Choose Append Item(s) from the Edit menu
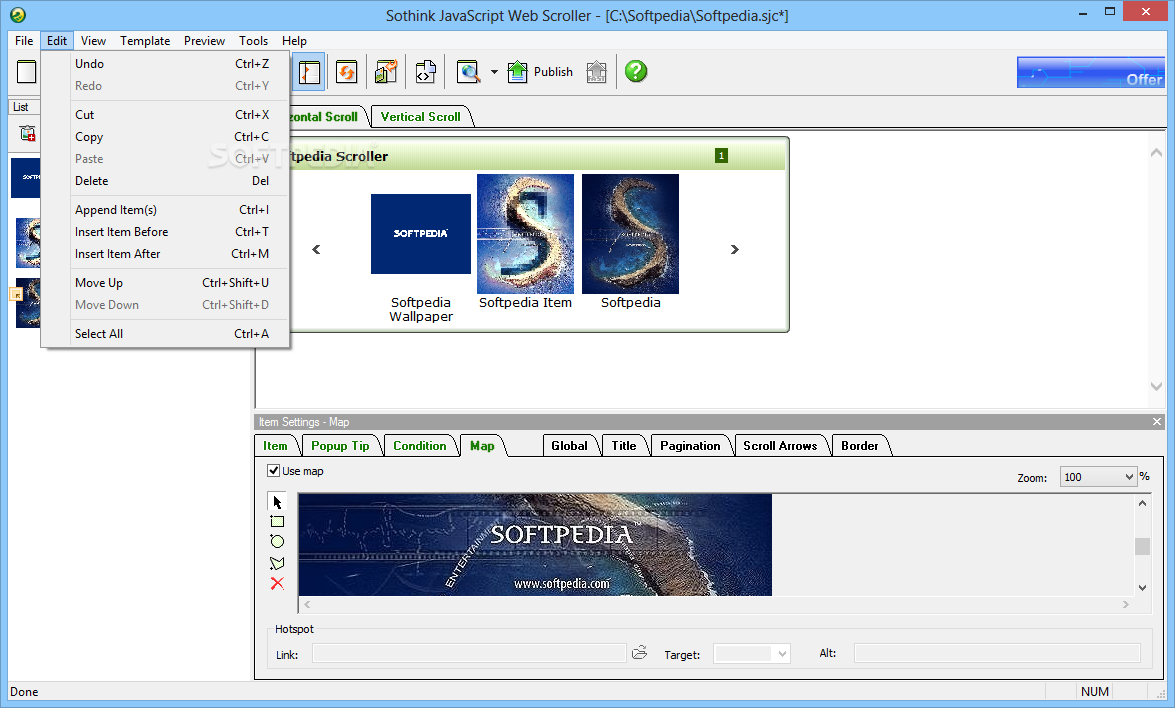Screen dimensions: 1175x708 tap(165, 210)
